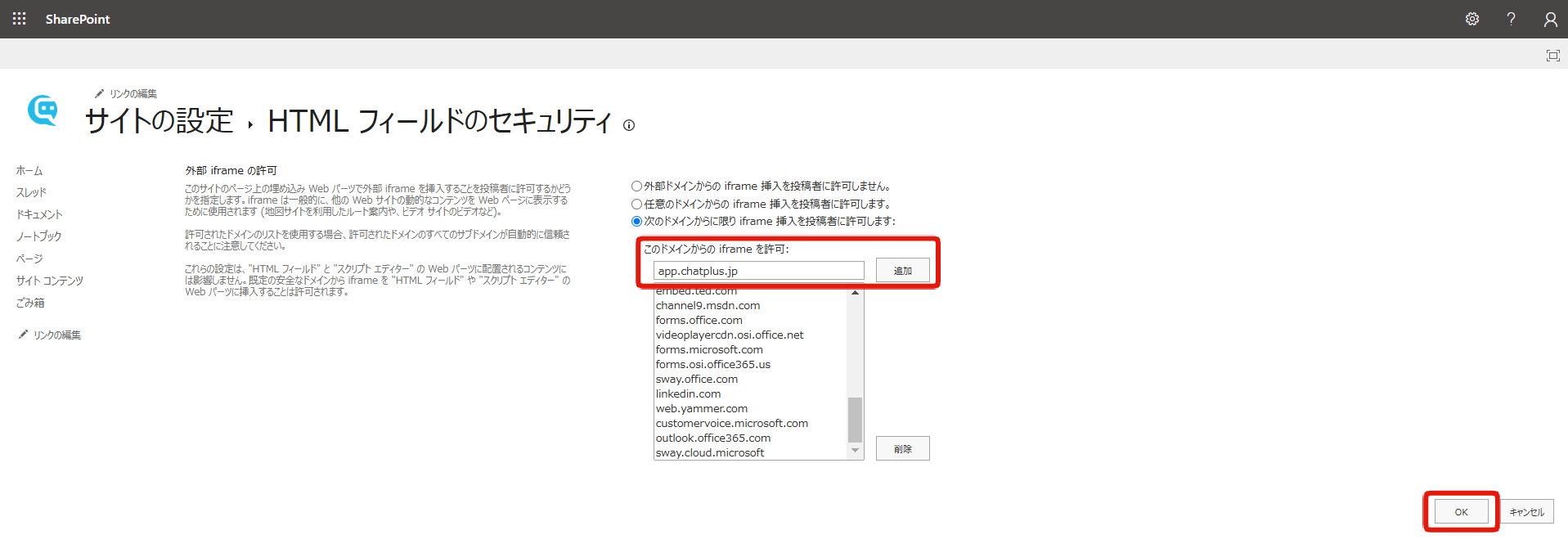
Task: Select option disallowing iframes from external domains
Action: pos(636,187)
